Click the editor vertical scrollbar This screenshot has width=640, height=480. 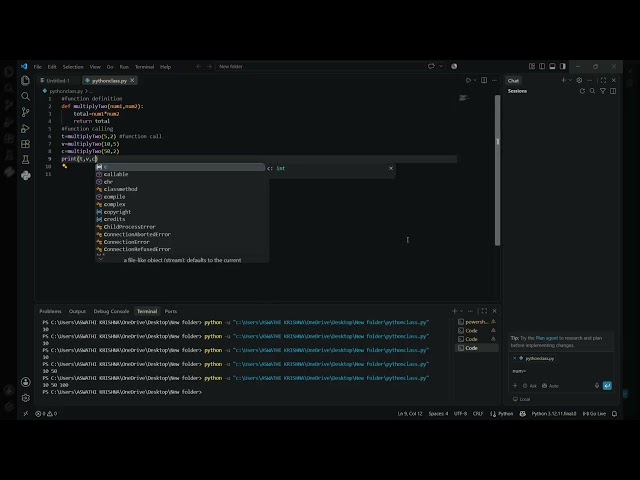(497, 170)
